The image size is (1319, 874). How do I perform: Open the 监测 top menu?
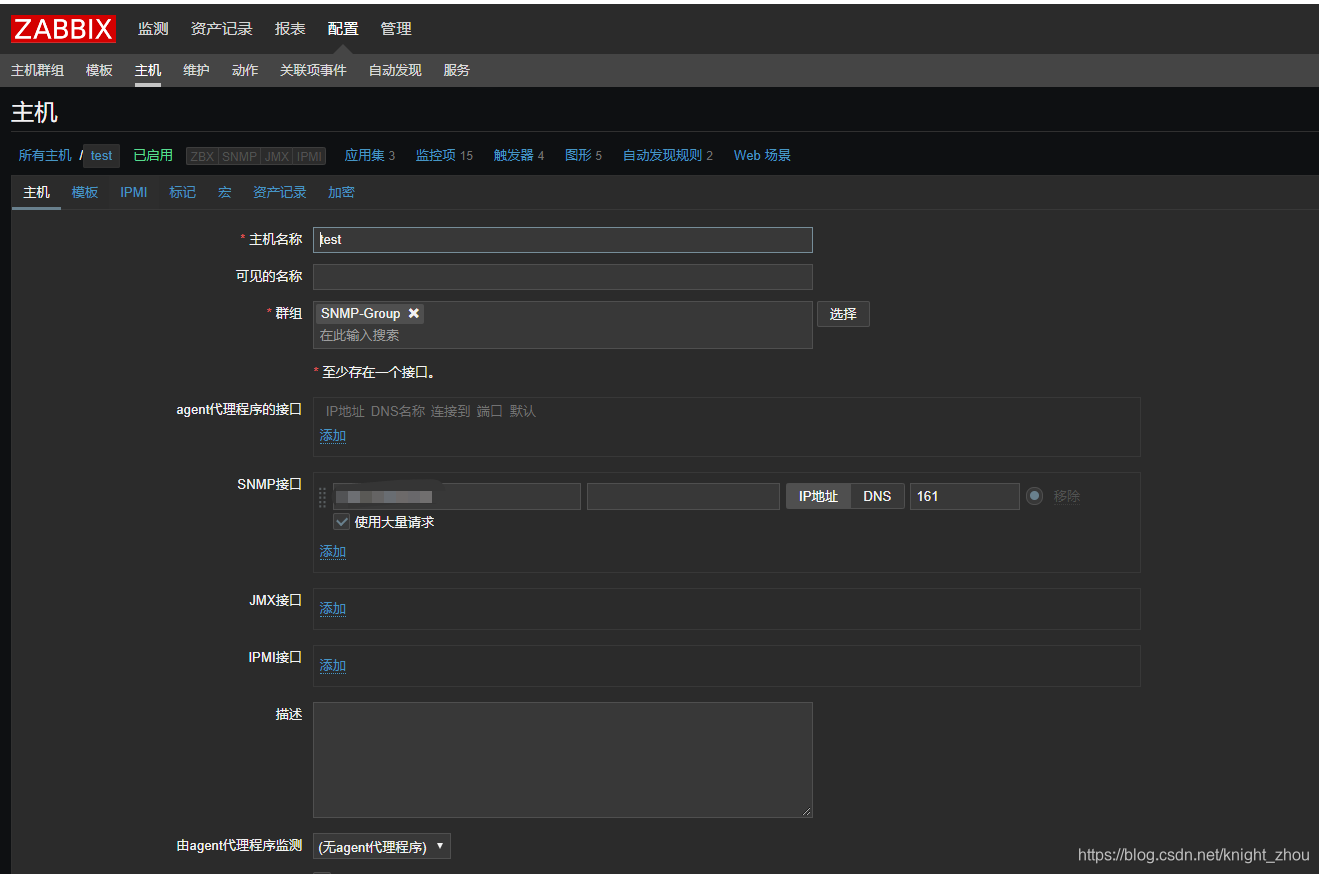pos(153,29)
